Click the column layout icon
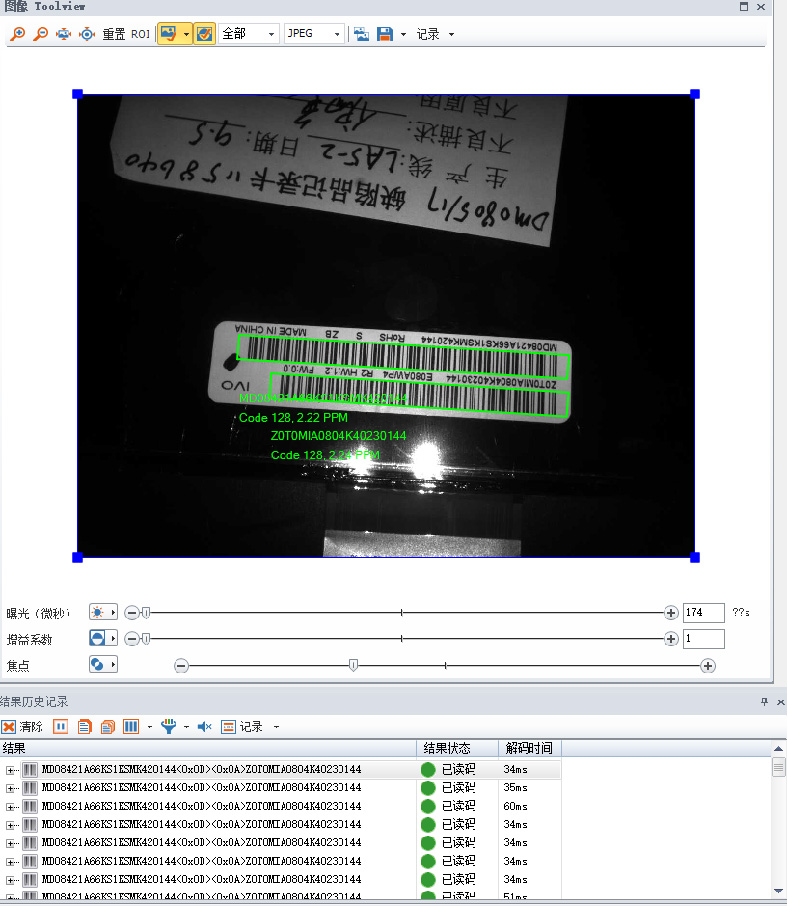The image size is (788, 906). pyautogui.click(x=131, y=726)
